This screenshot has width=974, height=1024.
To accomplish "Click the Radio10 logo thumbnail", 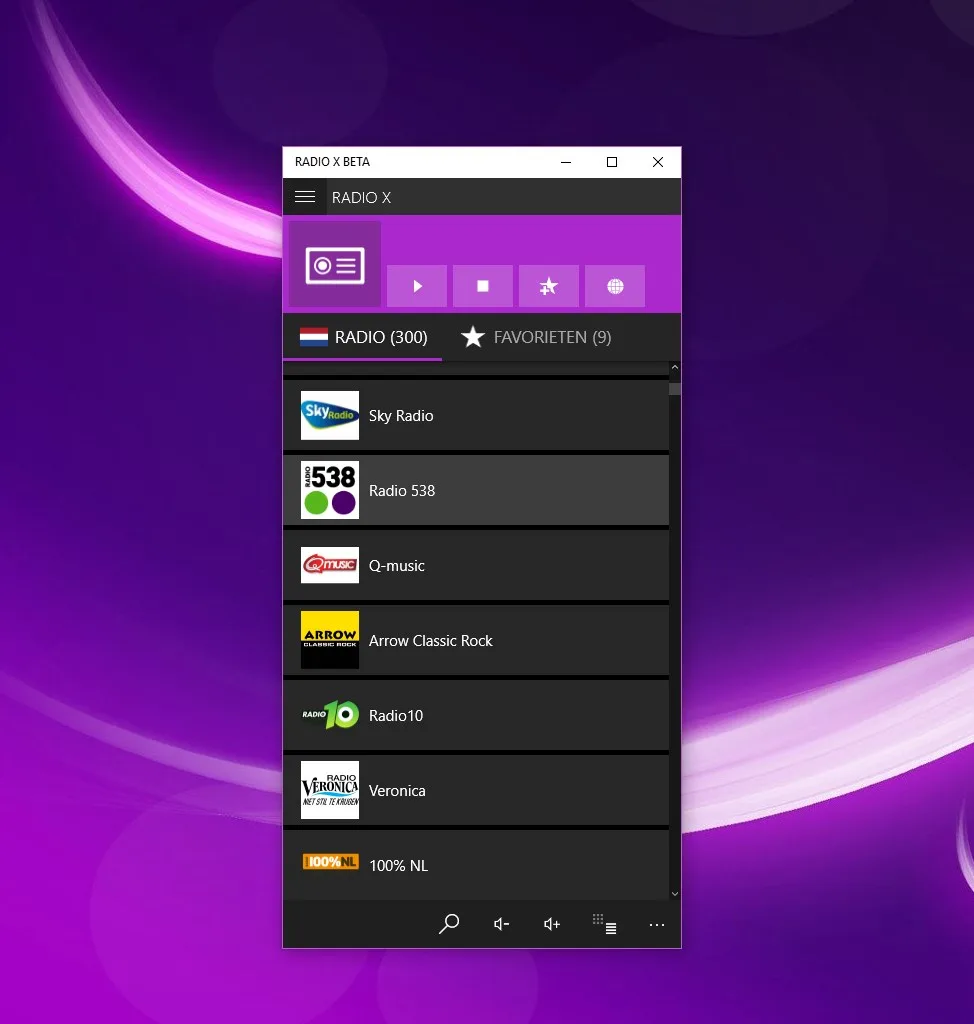I will tap(330, 715).
